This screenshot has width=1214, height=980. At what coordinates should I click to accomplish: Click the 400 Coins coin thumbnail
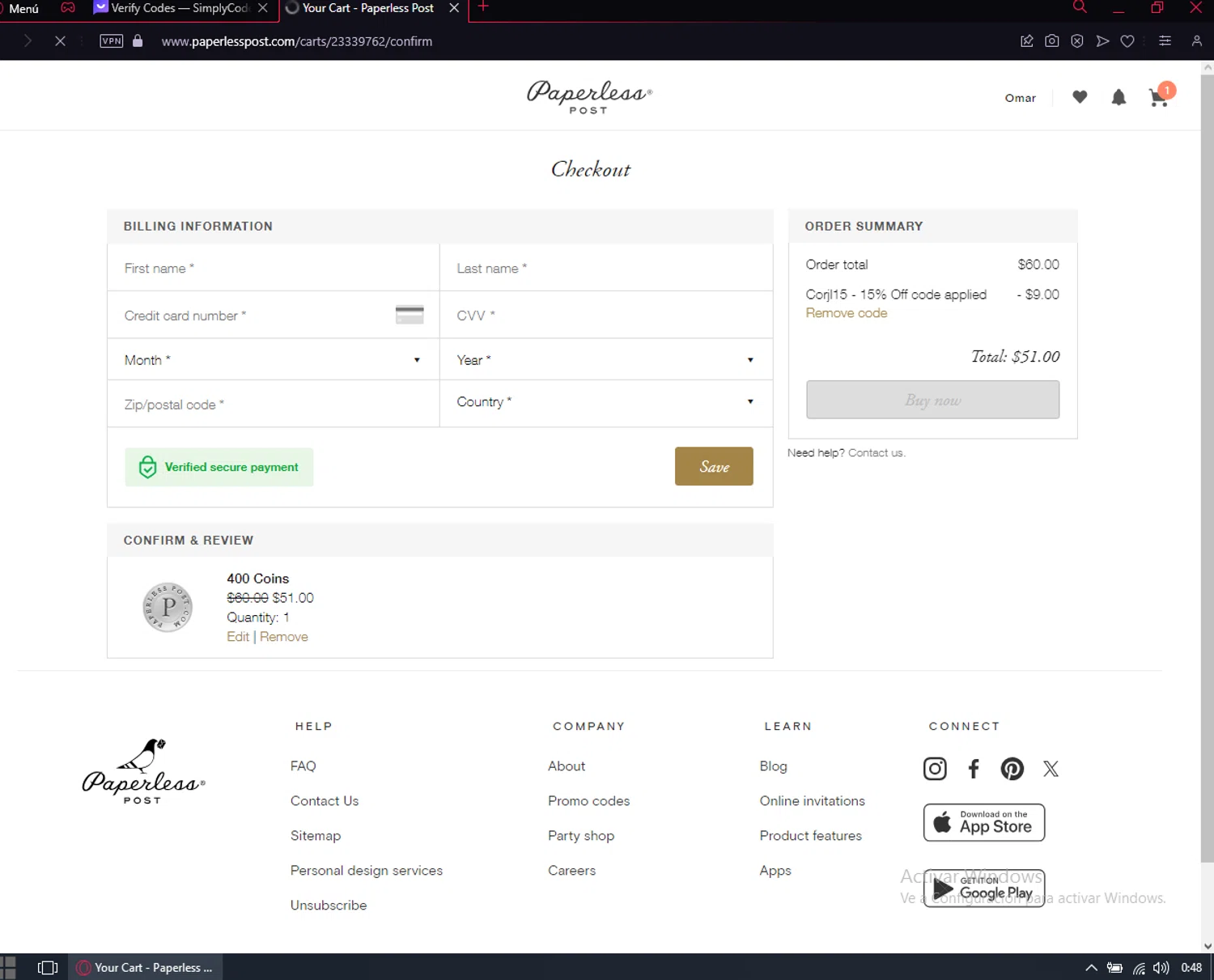click(168, 607)
